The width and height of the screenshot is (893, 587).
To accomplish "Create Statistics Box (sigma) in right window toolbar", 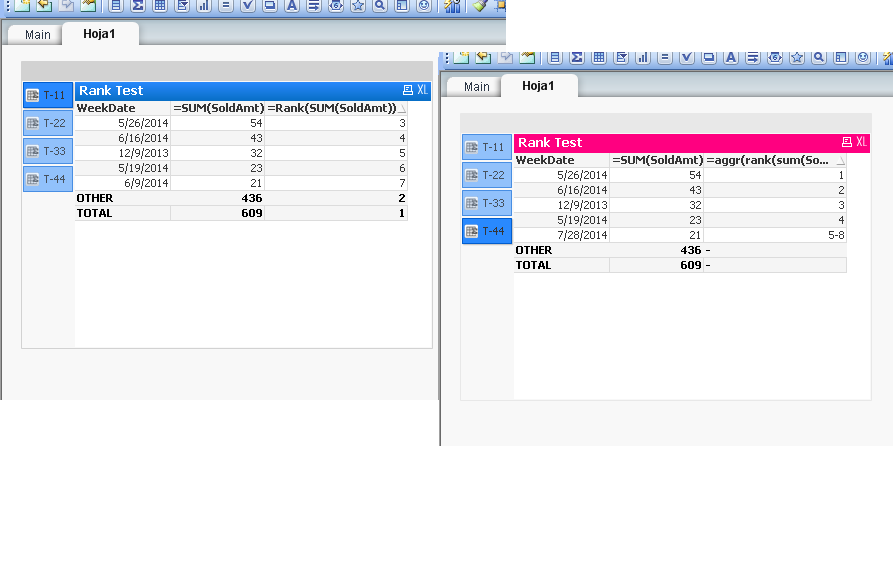I will pyautogui.click(x=577, y=57).
